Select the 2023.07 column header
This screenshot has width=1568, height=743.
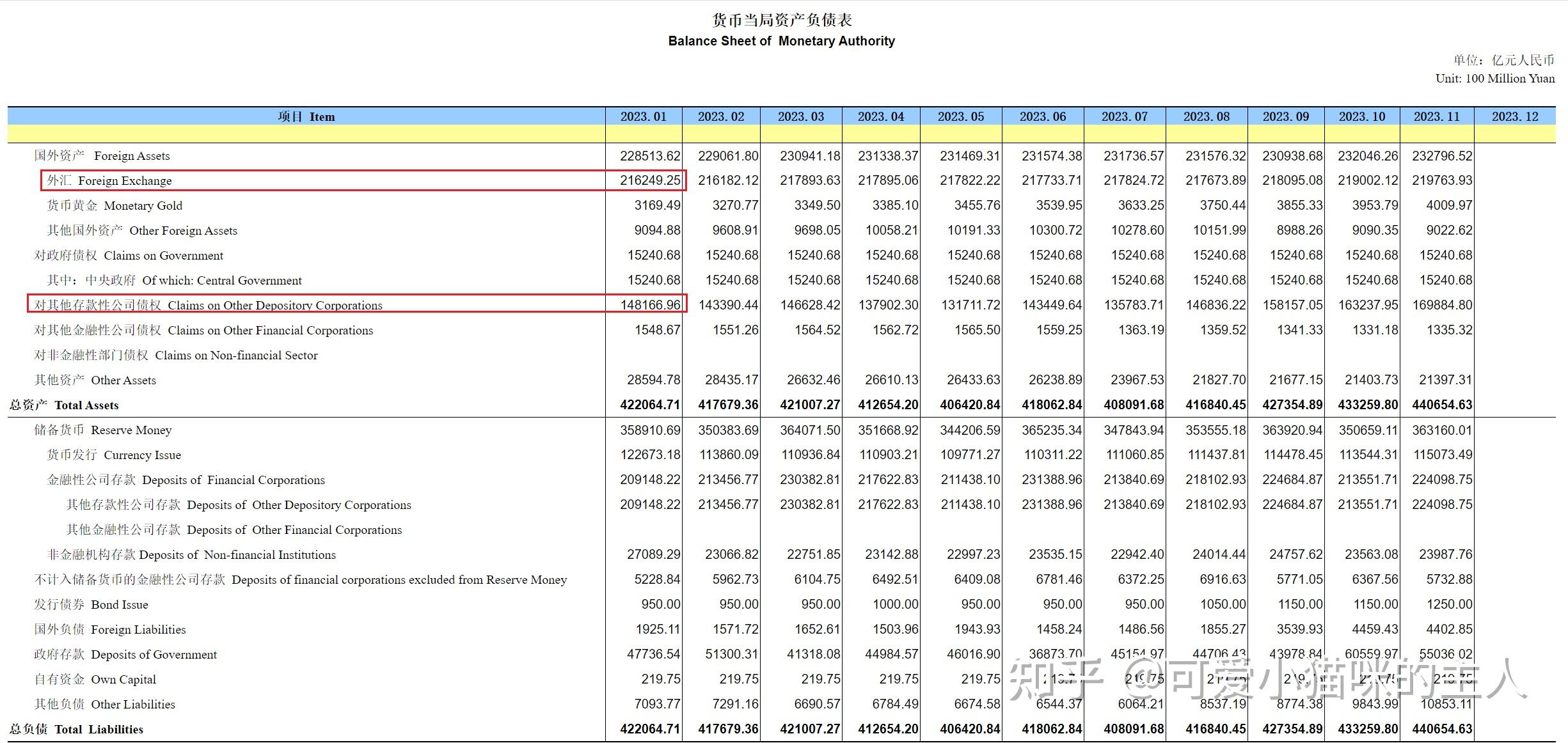[x=1125, y=116]
